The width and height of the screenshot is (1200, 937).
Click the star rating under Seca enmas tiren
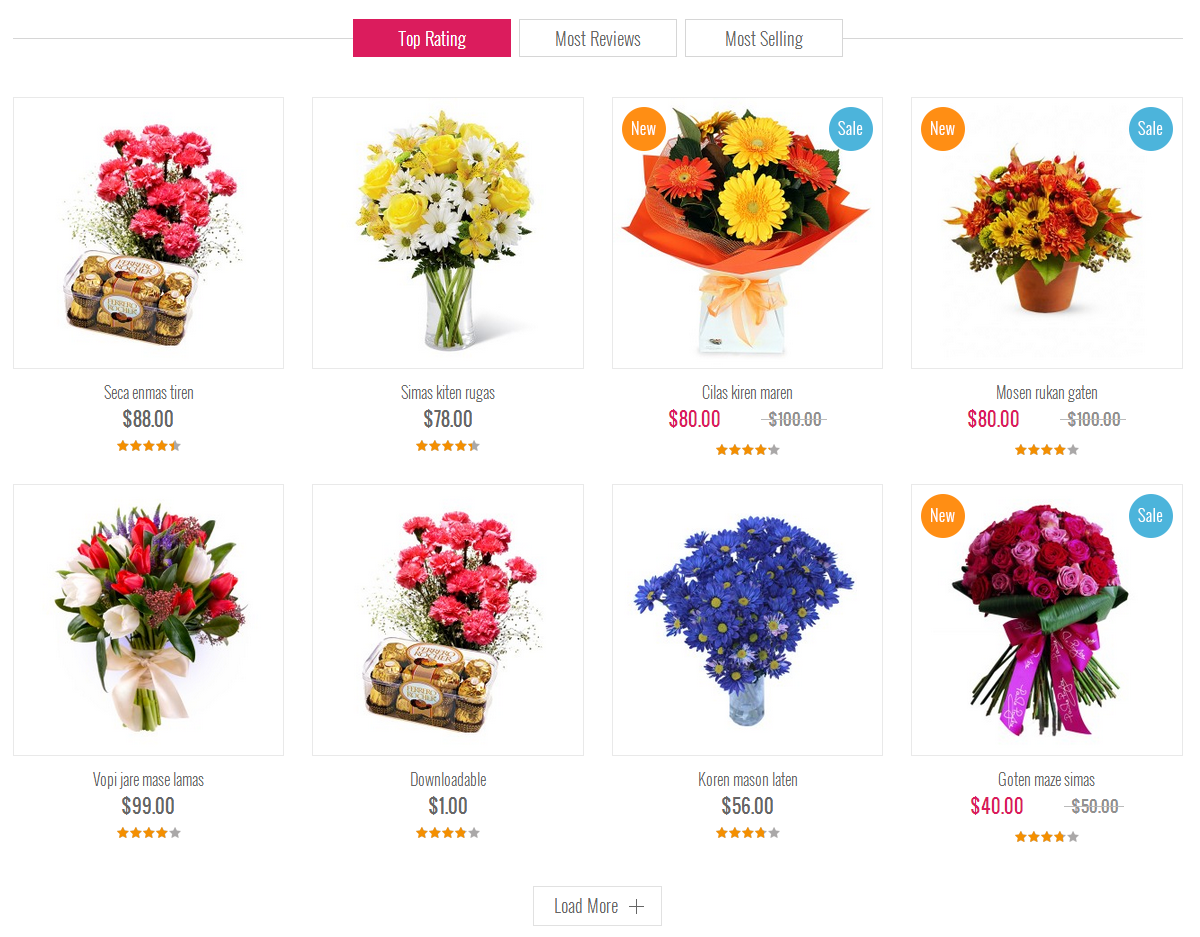[149, 446]
